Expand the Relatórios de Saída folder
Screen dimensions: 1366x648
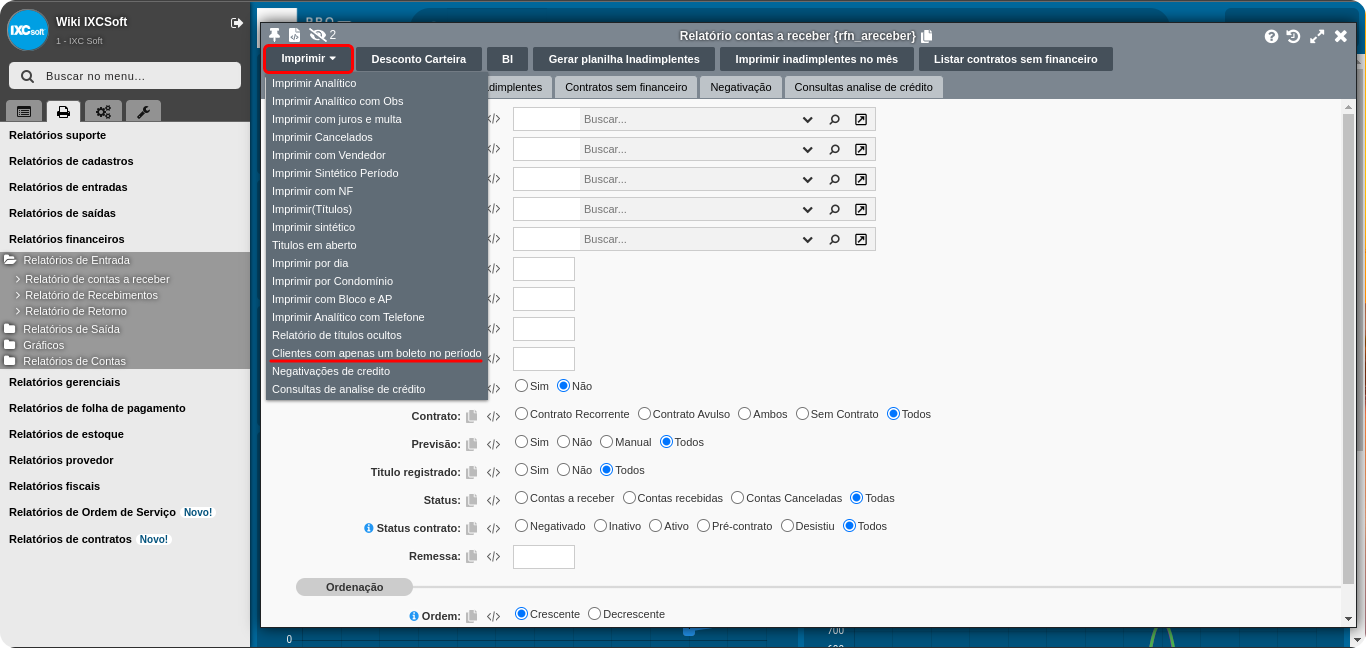[x=10, y=329]
